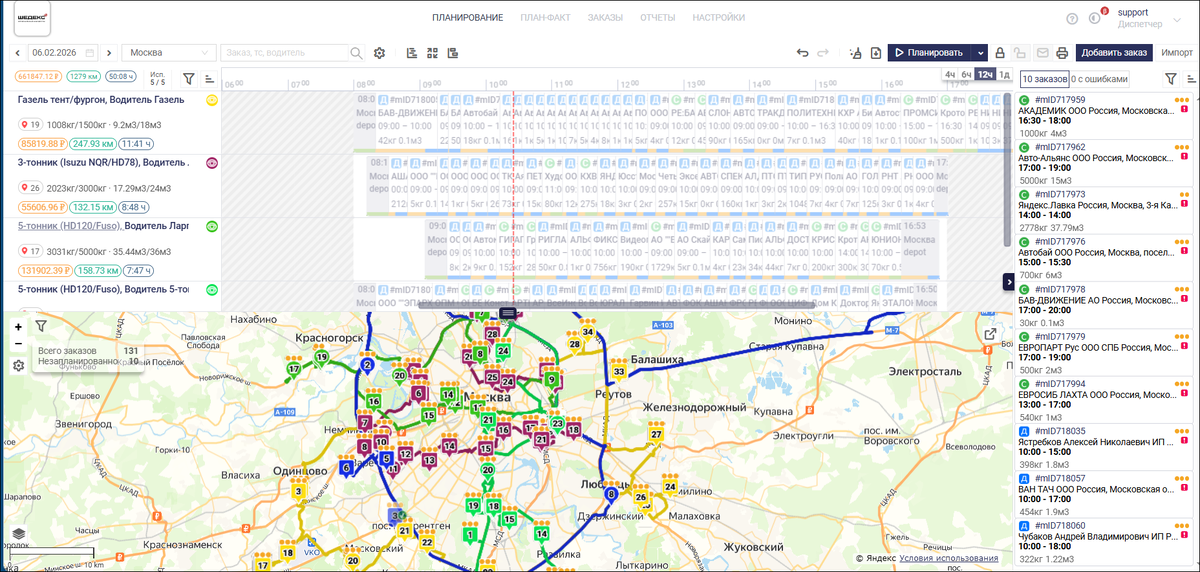Zoom in the map with plus button
Screen dimensions: 1200x572
coord(18,327)
